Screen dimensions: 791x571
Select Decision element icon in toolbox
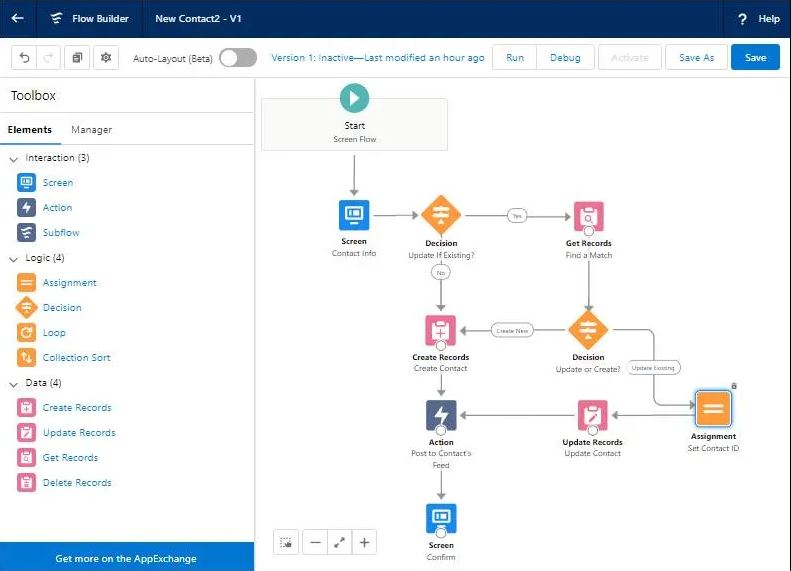click(x=26, y=307)
